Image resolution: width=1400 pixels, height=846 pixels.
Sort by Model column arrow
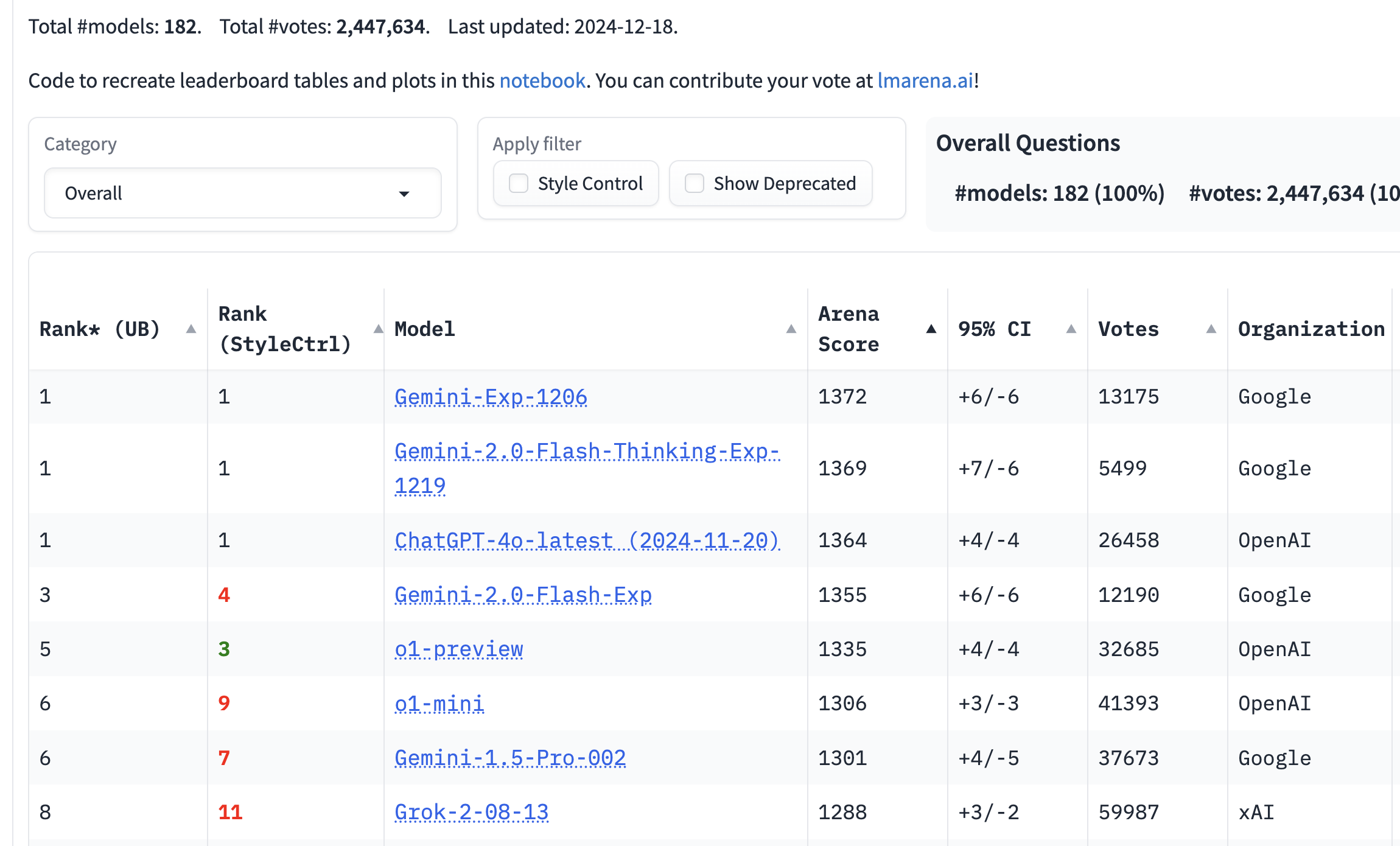tap(791, 329)
